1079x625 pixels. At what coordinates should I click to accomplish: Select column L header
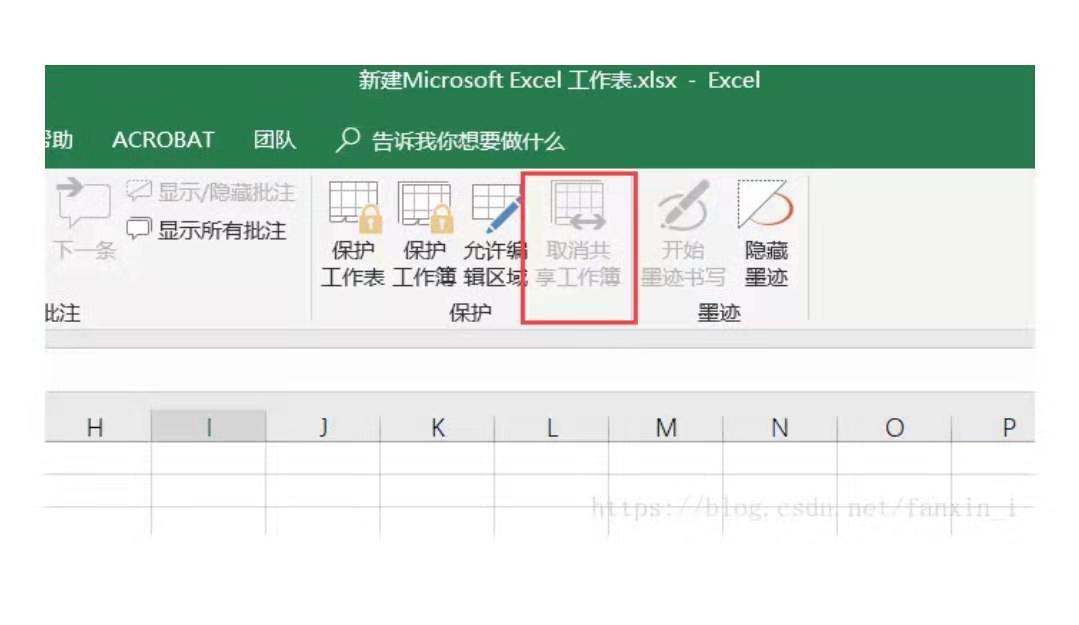[551, 427]
